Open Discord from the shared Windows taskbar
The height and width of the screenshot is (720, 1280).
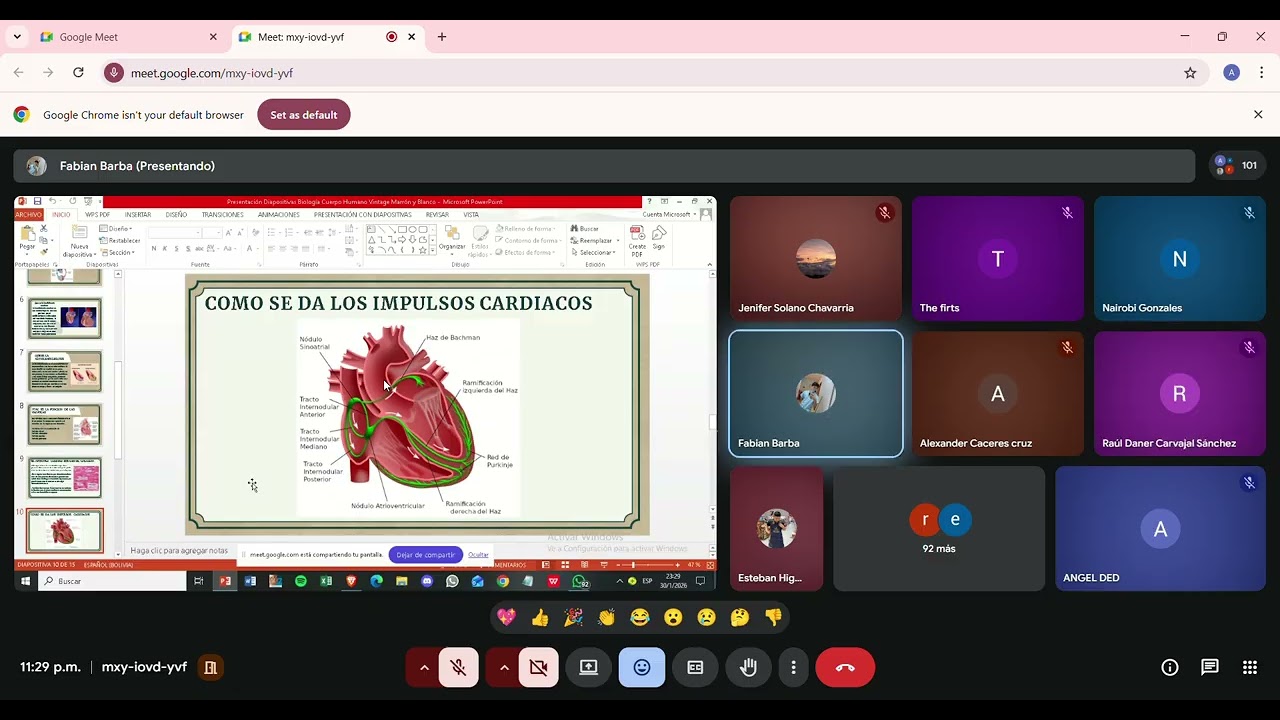[427, 581]
